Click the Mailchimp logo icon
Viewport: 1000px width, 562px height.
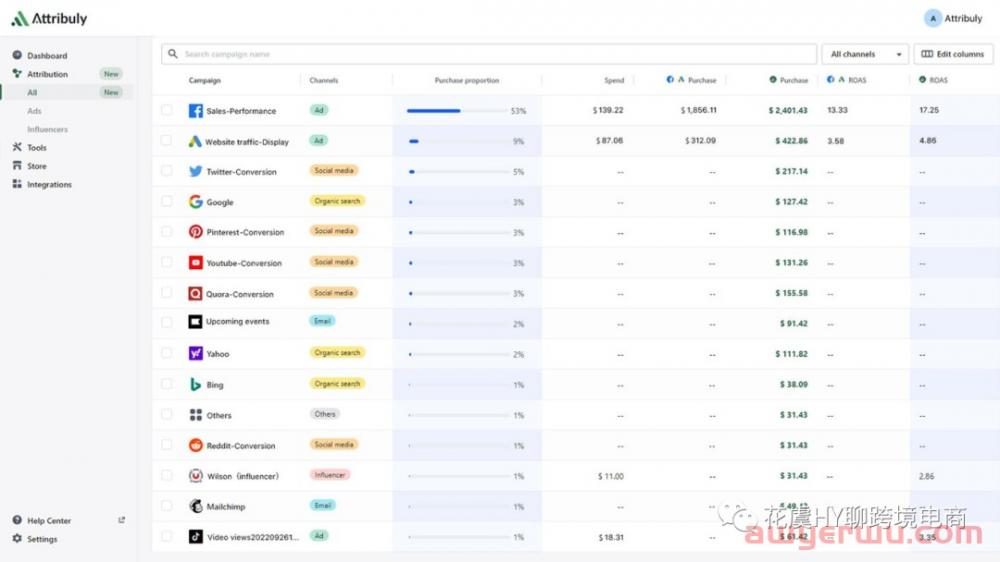click(x=196, y=506)
